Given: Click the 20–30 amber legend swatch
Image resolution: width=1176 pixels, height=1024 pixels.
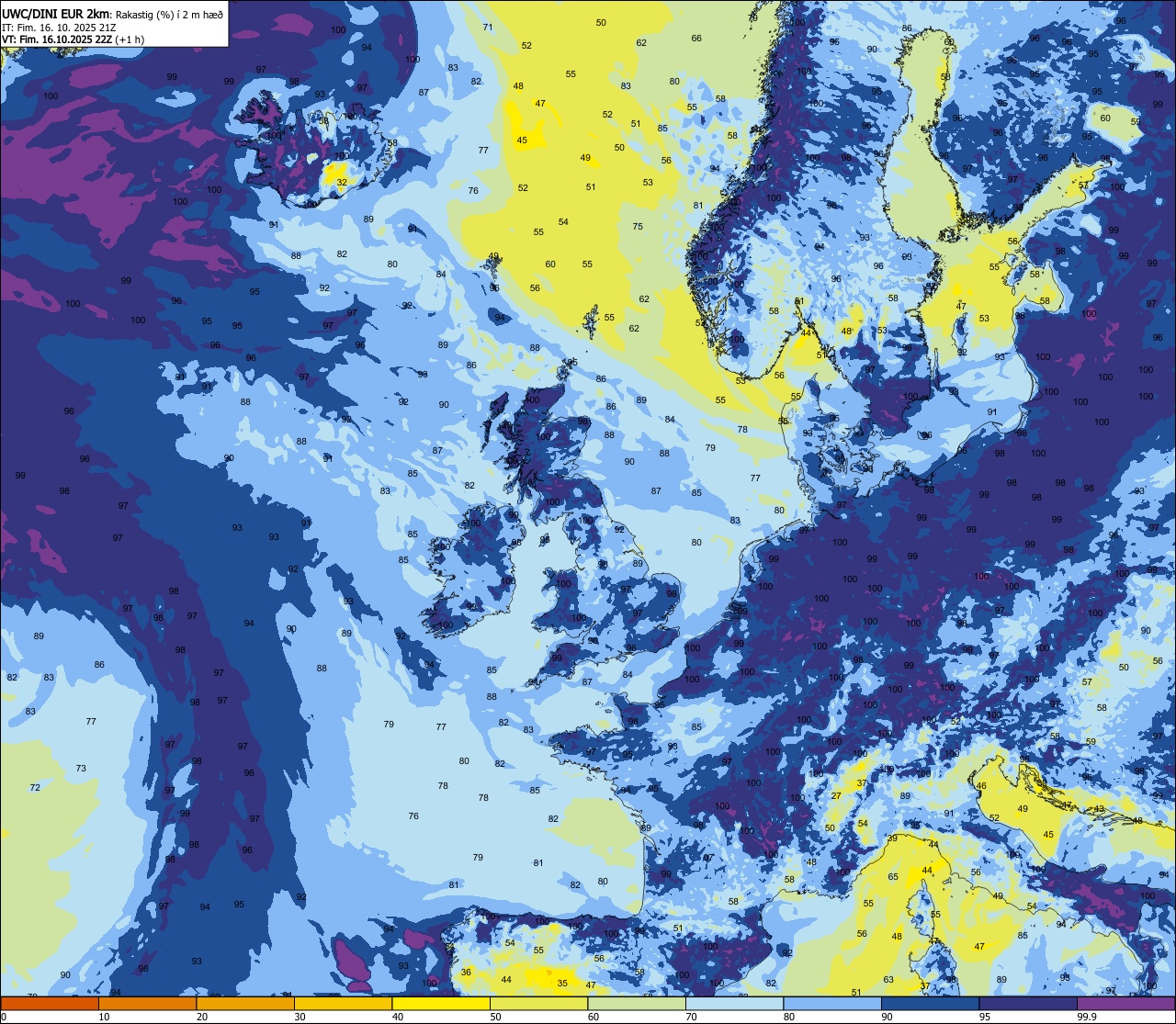Looking at the screenshot, I should pos(245,1004).
